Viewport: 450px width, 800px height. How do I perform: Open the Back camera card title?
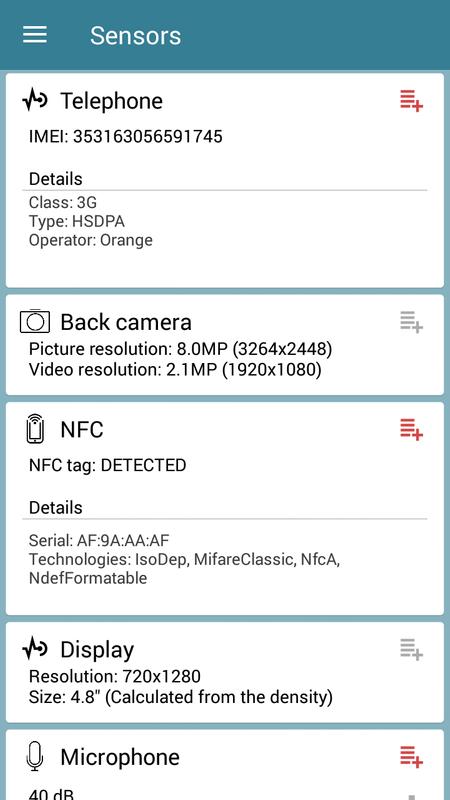tap(126, 322)
